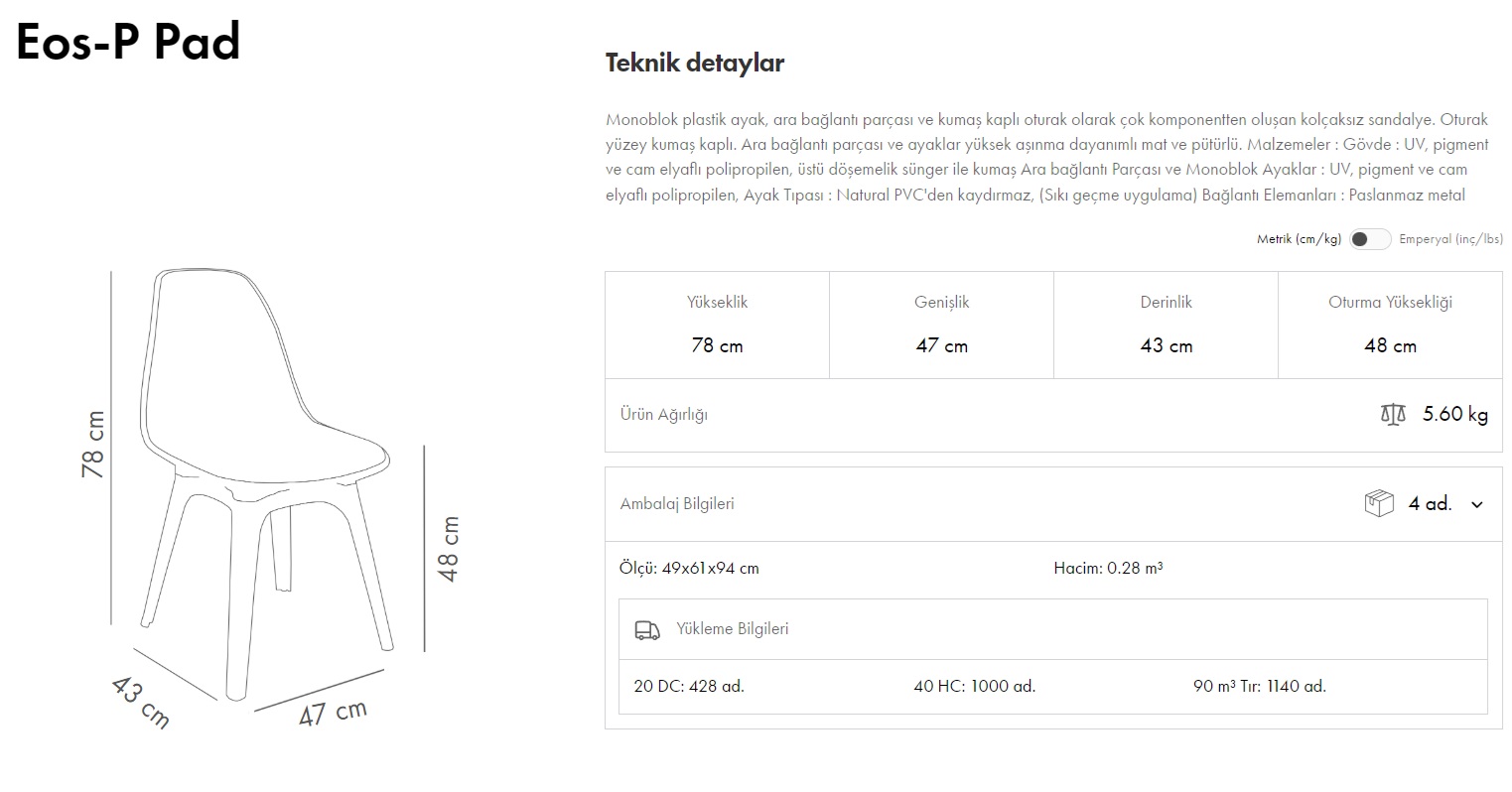1512x792 pixels.
Task: Click the Ürün Ağırlığı row label
Action: 664,415
